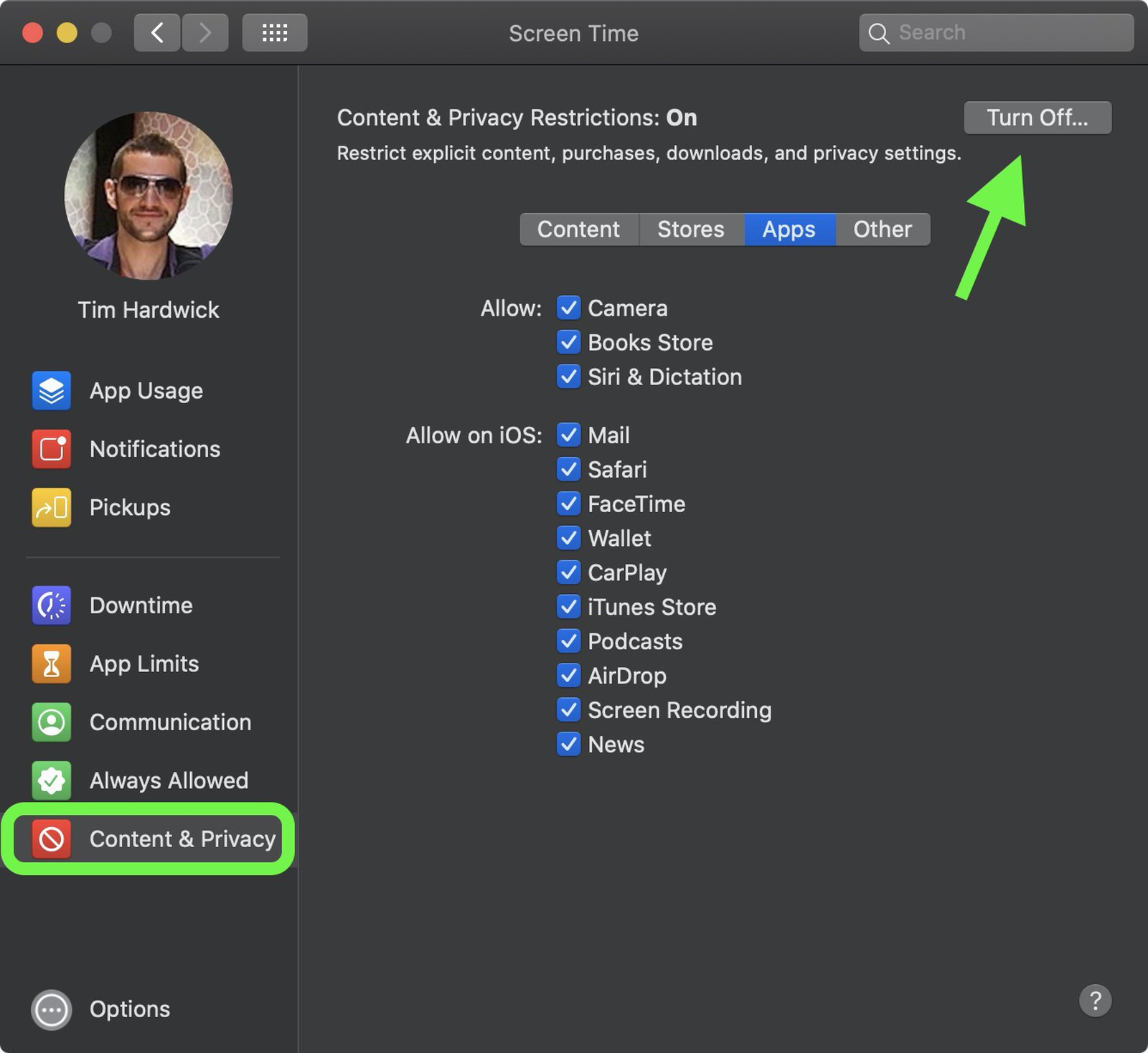Select the Downtime settings icon

pos(51,605)
